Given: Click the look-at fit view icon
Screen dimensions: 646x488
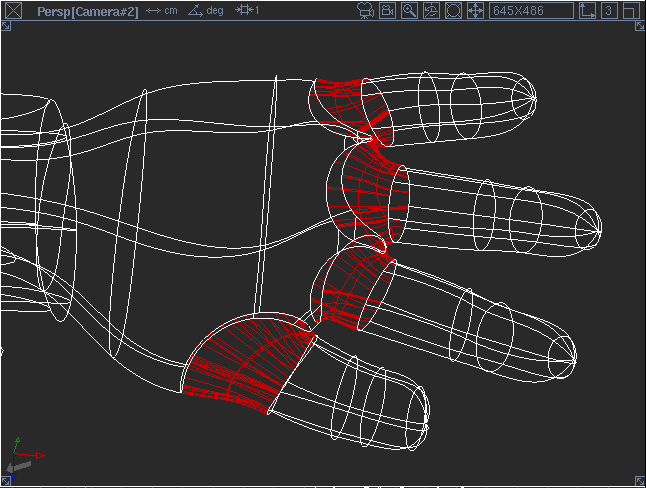Looking at the screenshot, I should pyautogui.click(x=453, y=11).
